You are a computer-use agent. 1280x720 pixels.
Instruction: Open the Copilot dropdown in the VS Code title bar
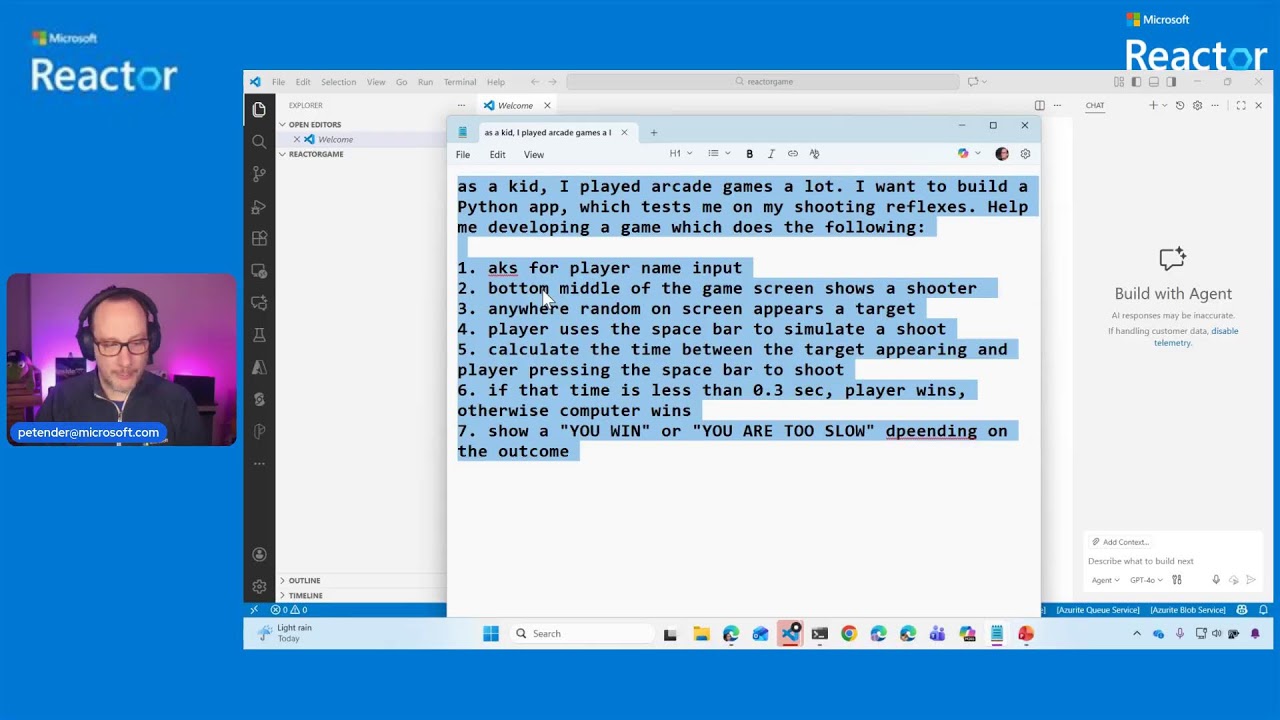[x=977, y=82]
